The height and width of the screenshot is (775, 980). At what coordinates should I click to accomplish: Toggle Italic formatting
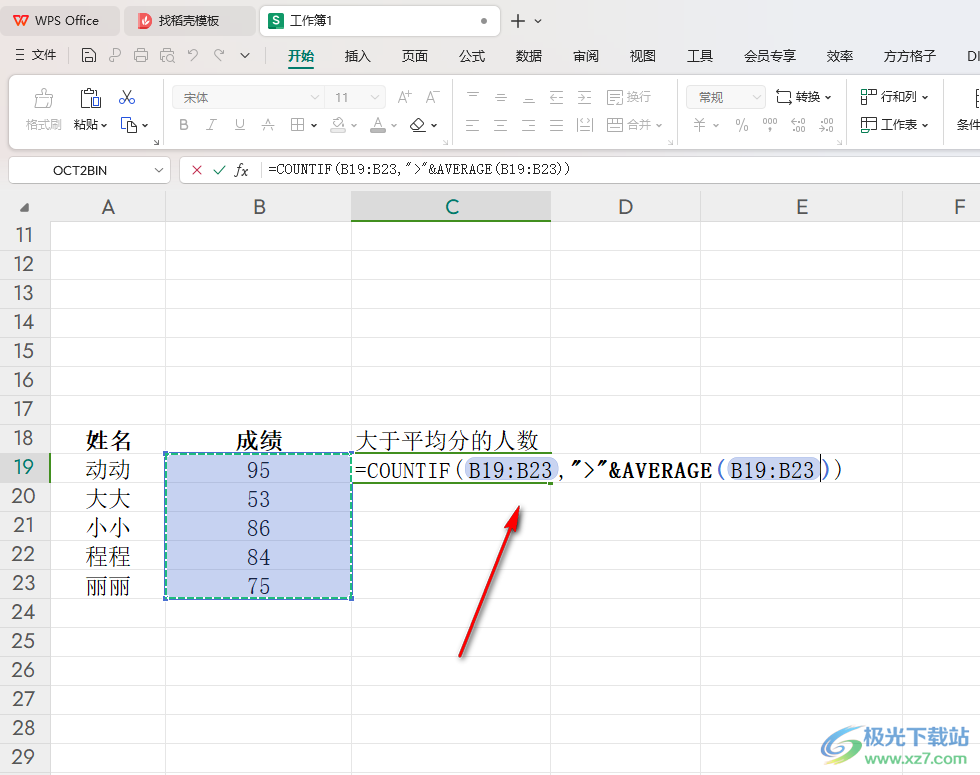coord(212,125)
